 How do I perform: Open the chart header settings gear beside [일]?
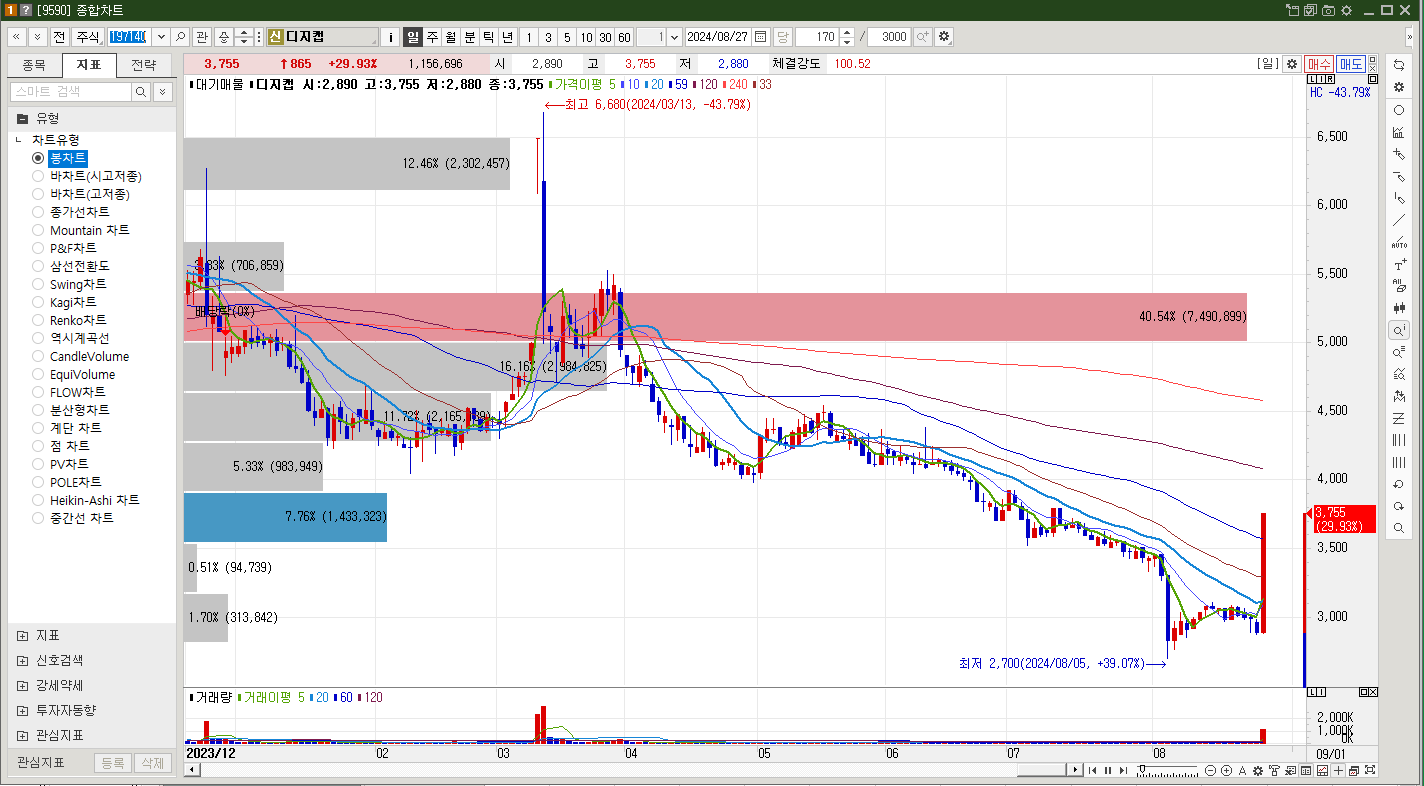(x=1291, y=63)
